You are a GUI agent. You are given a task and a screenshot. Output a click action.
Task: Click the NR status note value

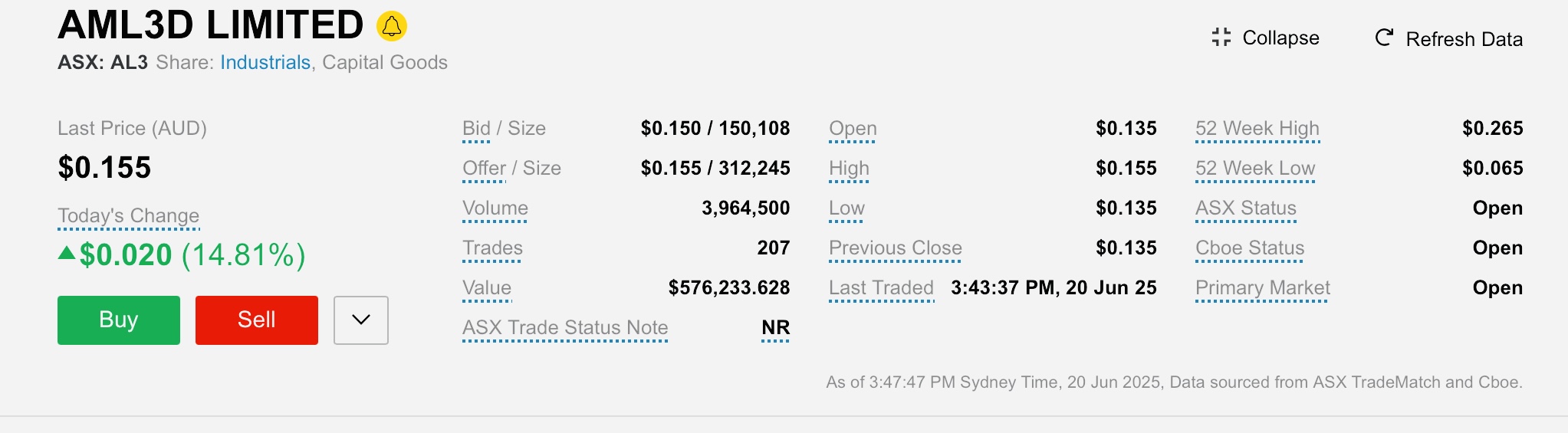click(775, 328)
